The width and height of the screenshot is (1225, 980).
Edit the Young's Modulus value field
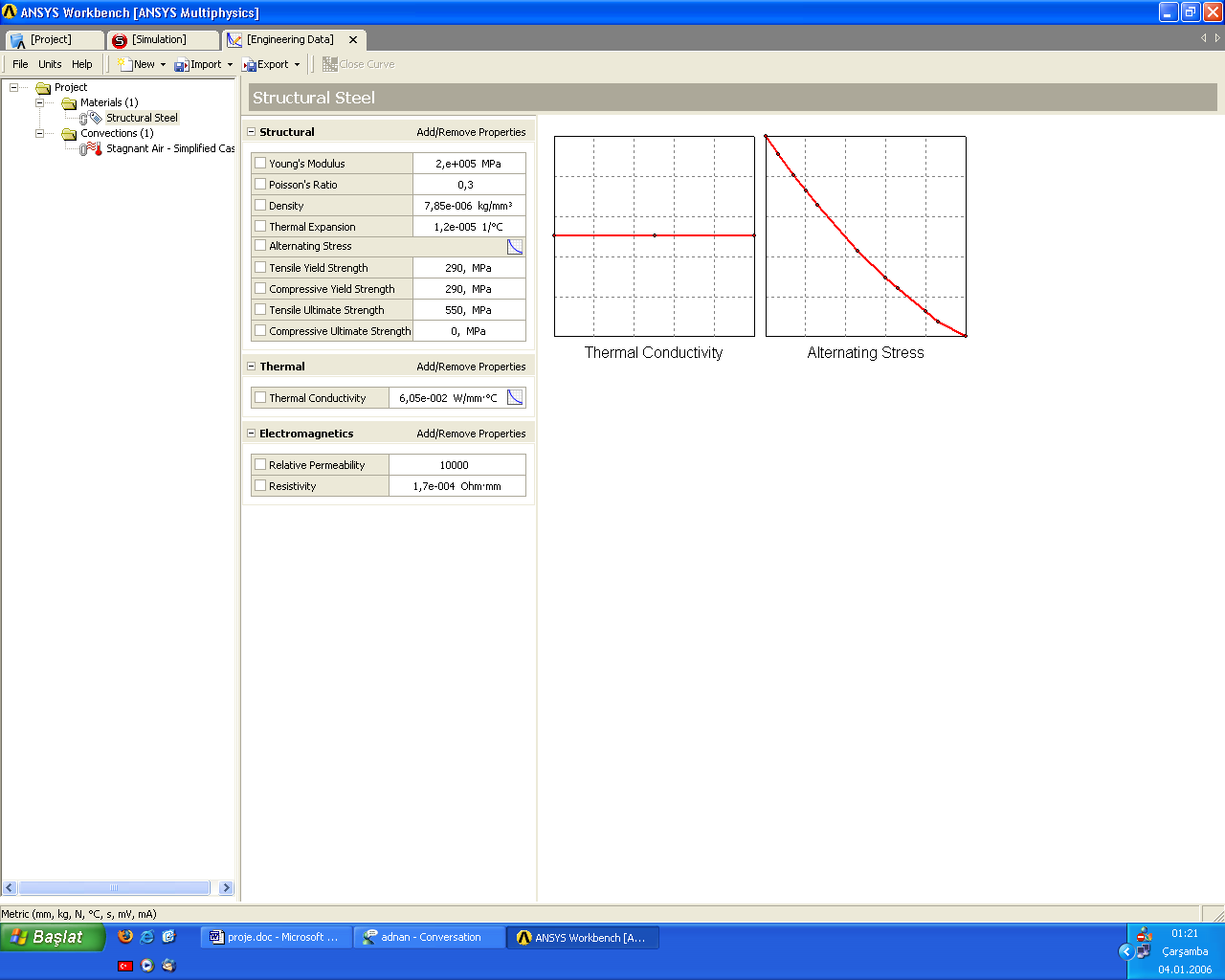point(469,164)
